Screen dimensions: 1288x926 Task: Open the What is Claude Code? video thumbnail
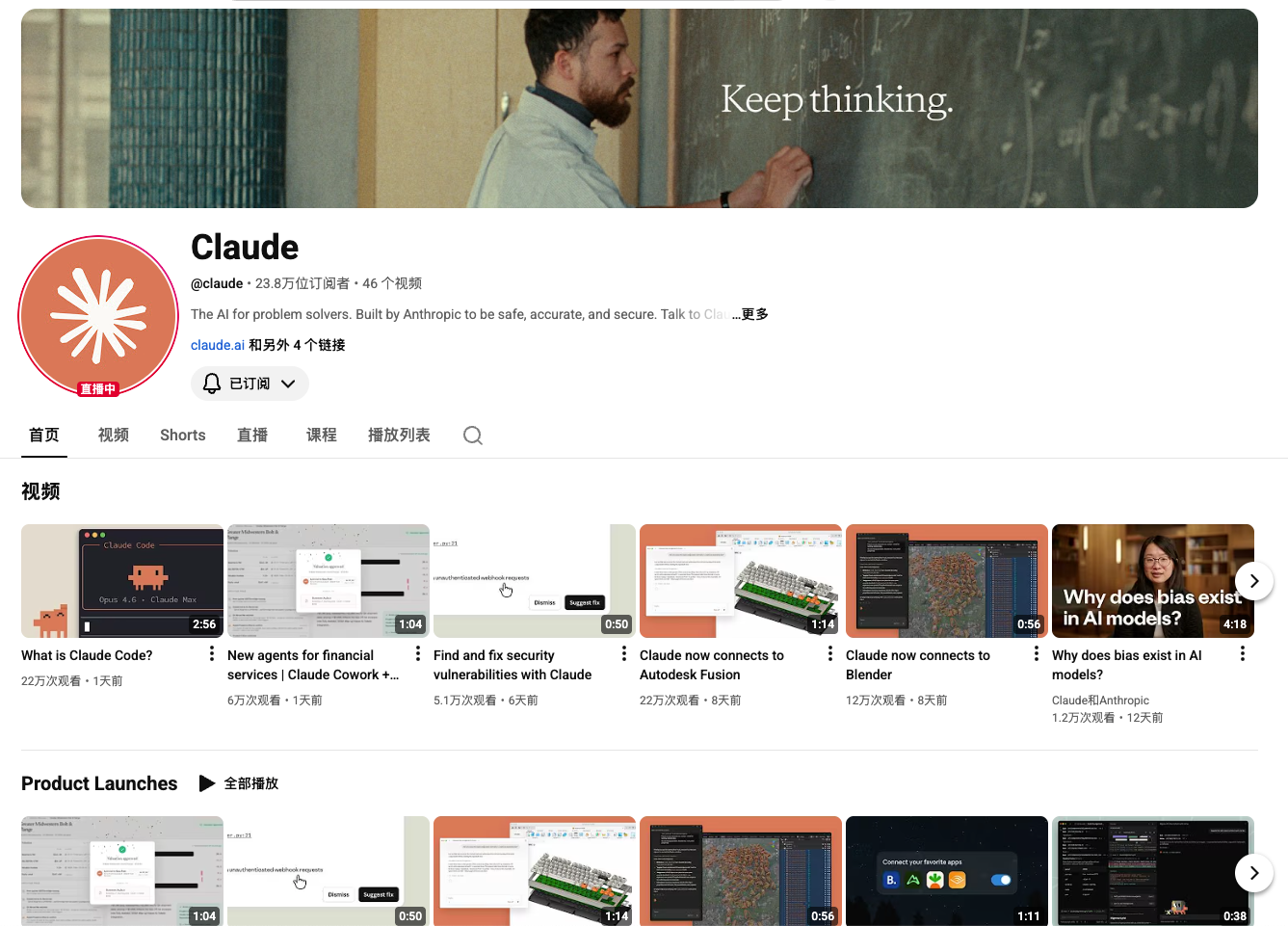click(x=122, y=581)
